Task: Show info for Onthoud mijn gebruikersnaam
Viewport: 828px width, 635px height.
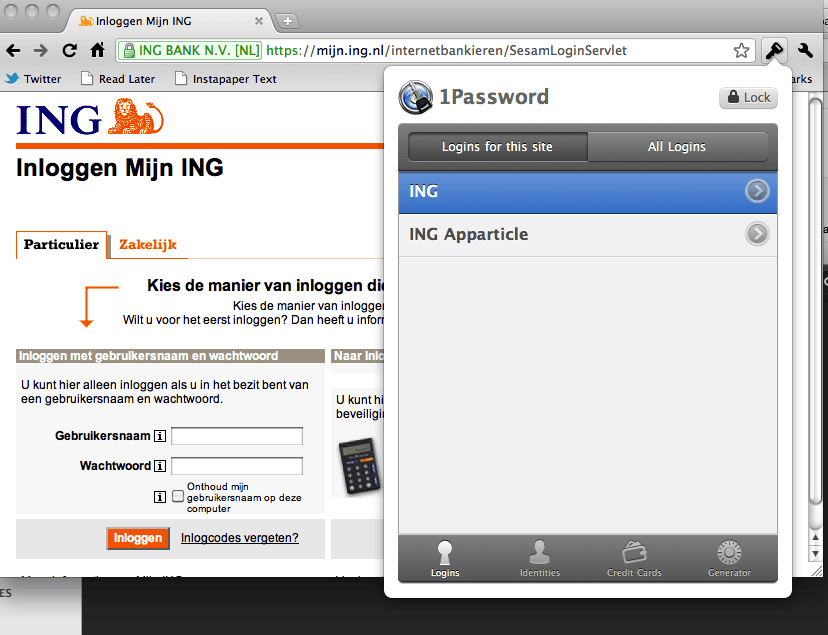Action: 160,497
